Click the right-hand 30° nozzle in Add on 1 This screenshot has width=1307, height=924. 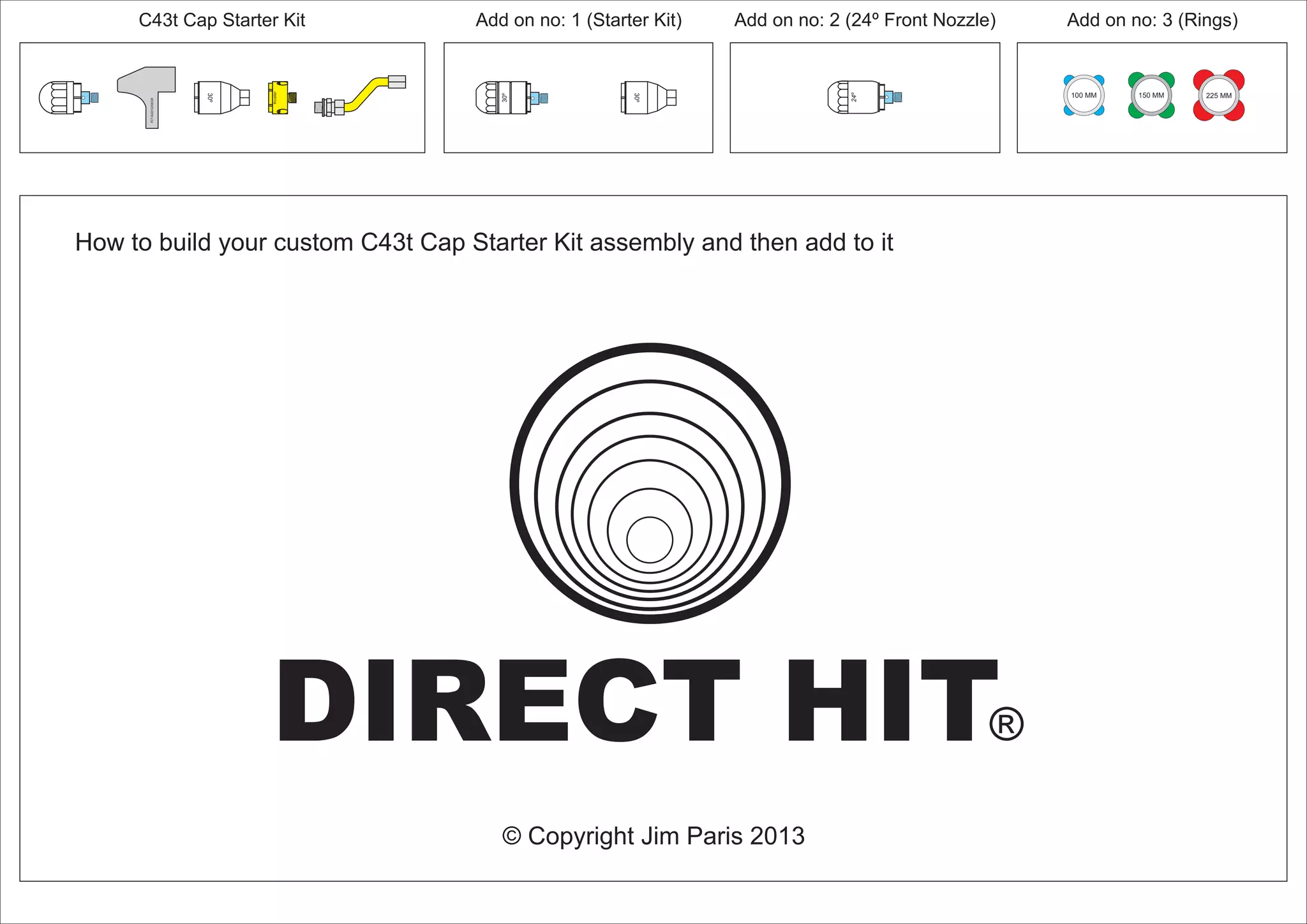647,98
